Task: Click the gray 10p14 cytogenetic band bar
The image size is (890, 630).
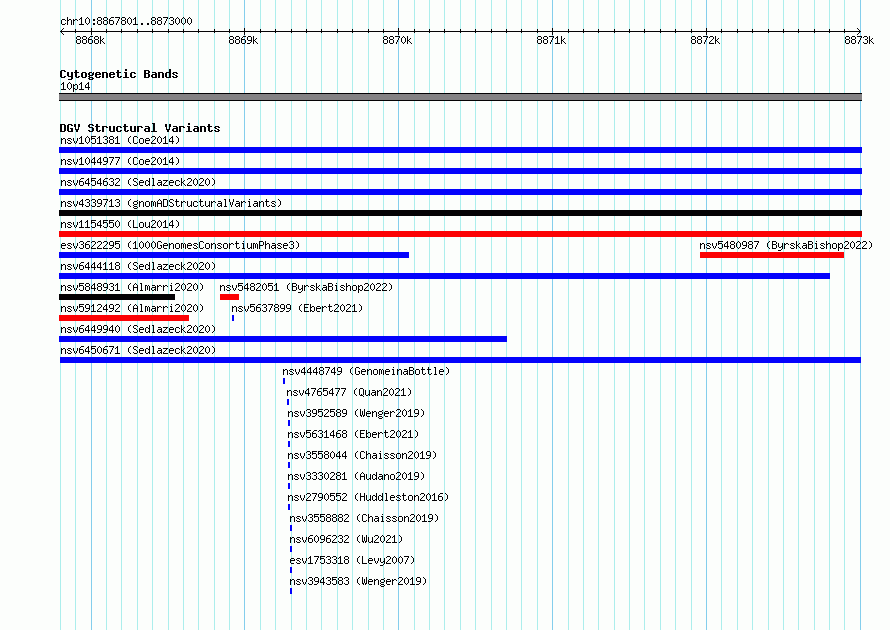Action: pos(460,97)
